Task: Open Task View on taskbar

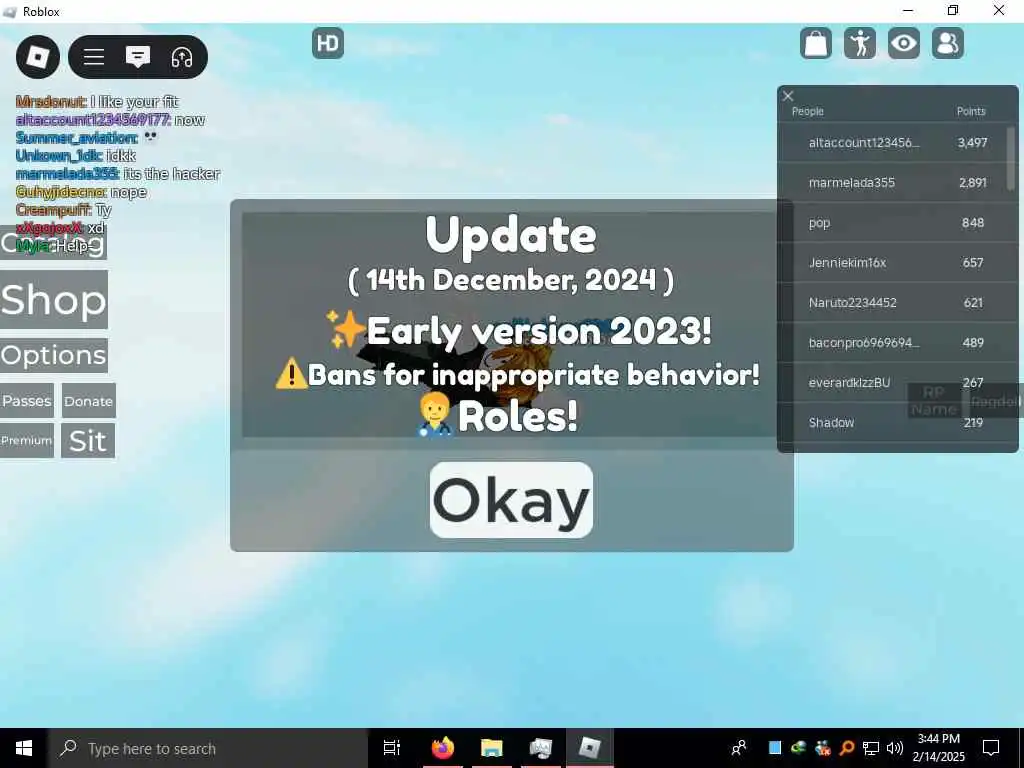Action: [392, 748]
